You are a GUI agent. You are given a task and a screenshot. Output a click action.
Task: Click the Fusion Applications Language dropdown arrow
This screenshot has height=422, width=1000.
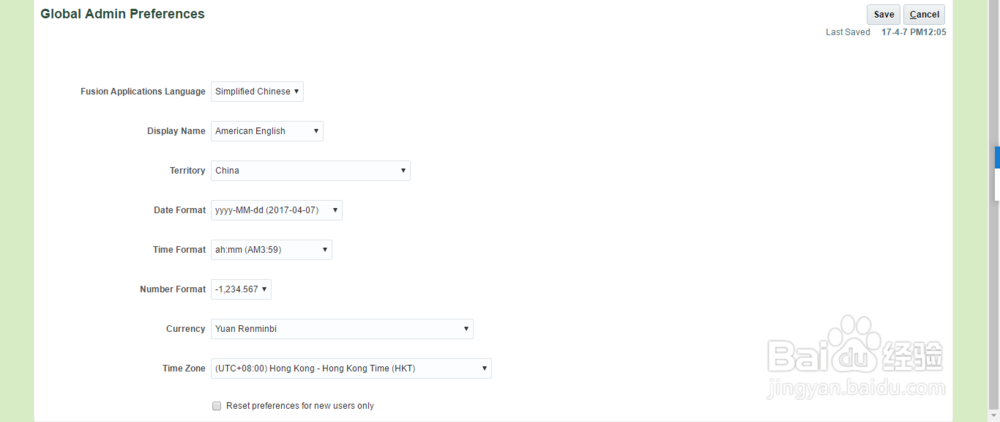pyautogui.click(x=297, y=92)
